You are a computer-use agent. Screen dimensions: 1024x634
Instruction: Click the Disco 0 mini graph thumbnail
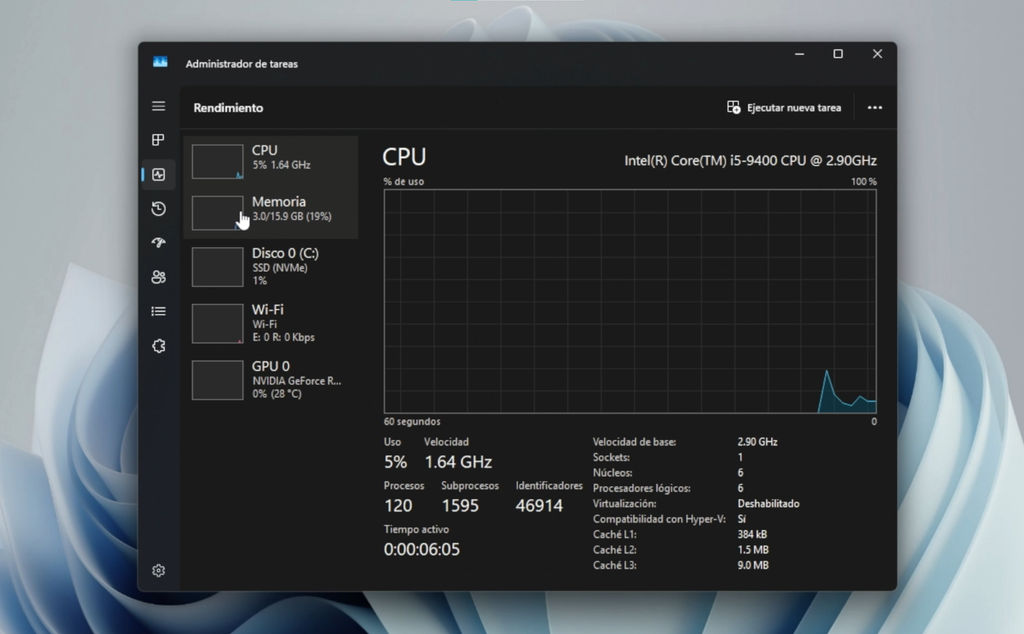(217, 267)
